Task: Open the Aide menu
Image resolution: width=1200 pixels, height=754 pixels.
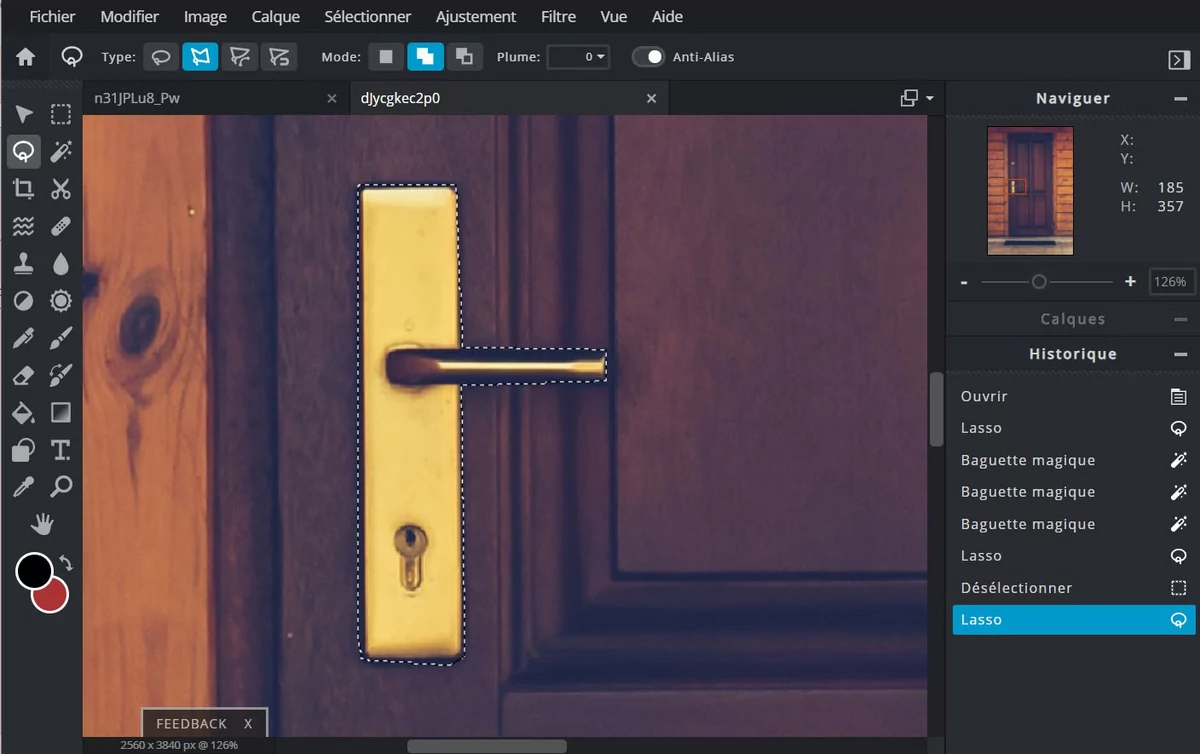Action: coord(667,17)
